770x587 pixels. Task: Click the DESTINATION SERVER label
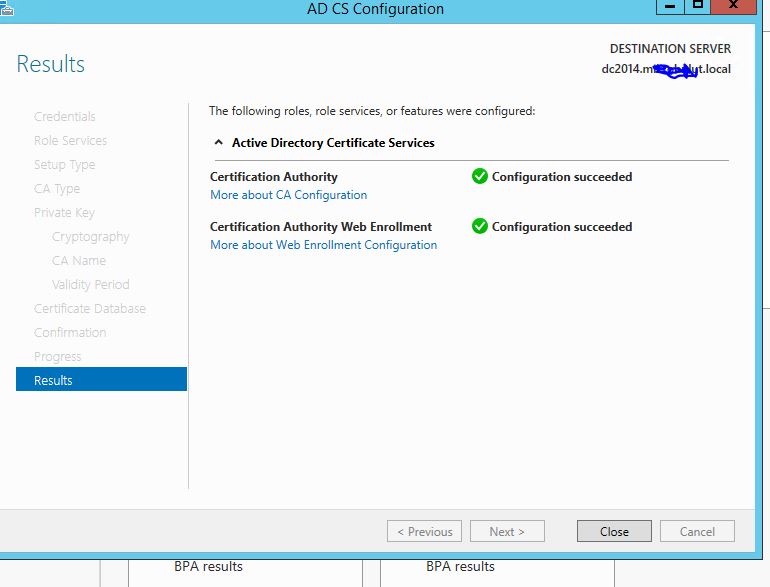click(670, 49)
